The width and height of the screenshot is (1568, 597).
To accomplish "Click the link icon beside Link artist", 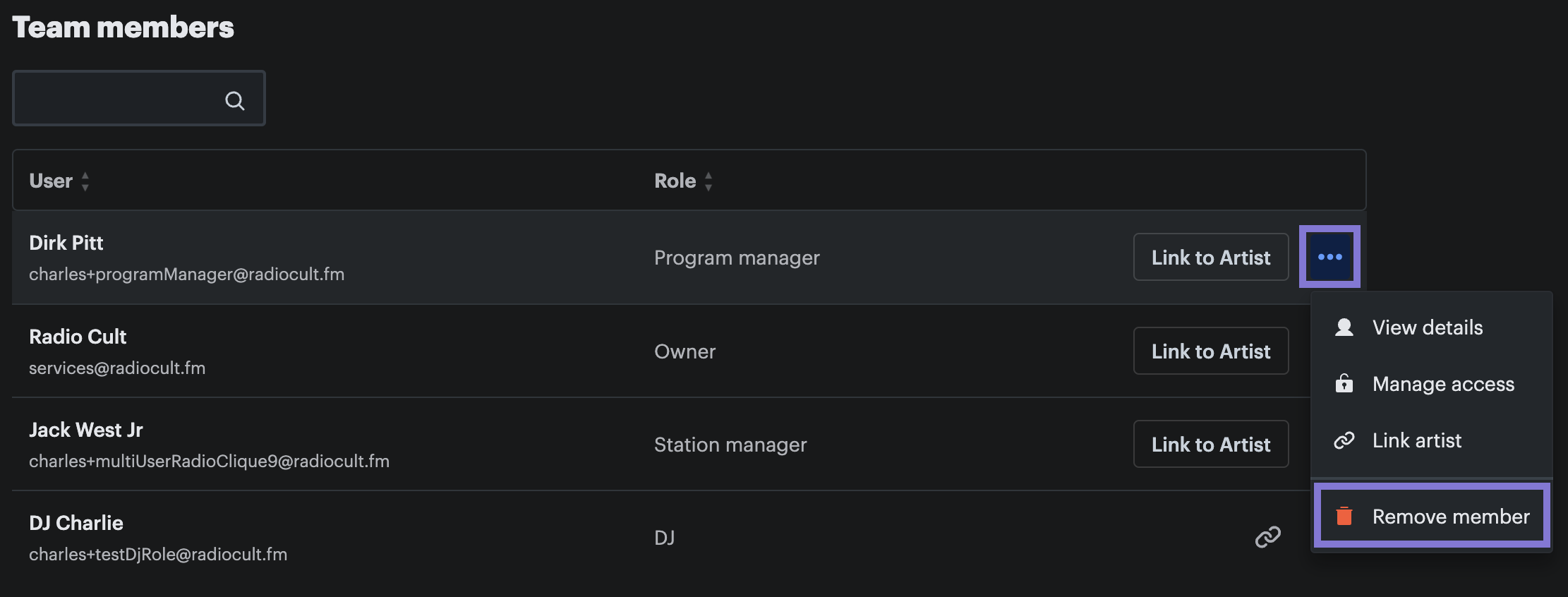I will 1344,440.
